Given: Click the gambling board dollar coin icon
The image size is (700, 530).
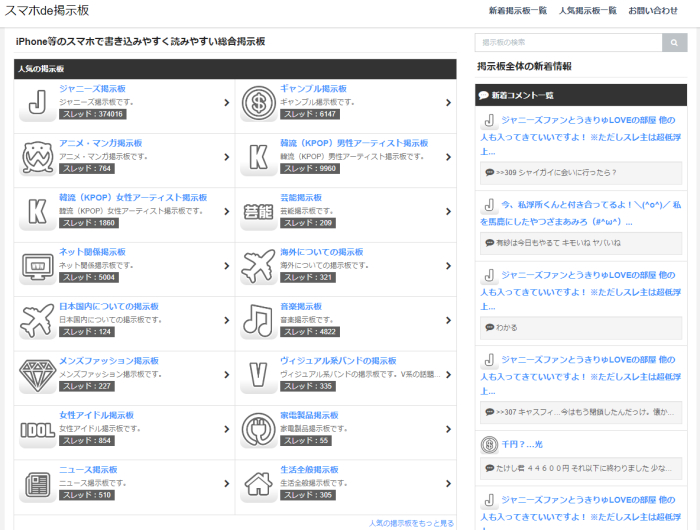Looking at the screenshot, I should [258, 102].
